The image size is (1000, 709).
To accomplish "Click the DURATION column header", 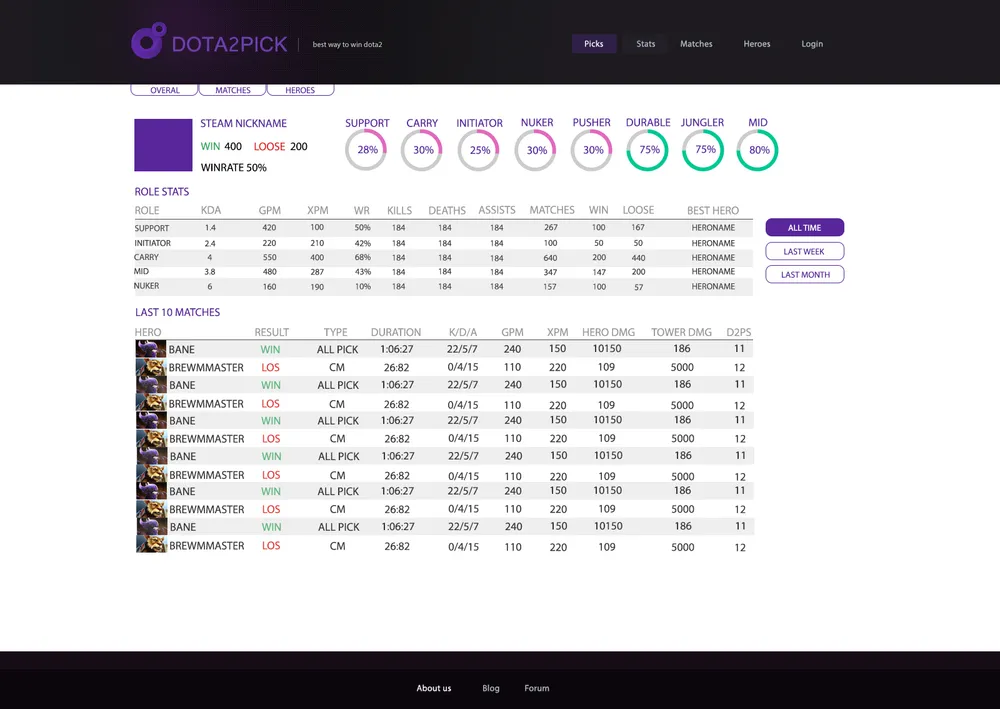I will pyautogui.click(x=396, y=332).
